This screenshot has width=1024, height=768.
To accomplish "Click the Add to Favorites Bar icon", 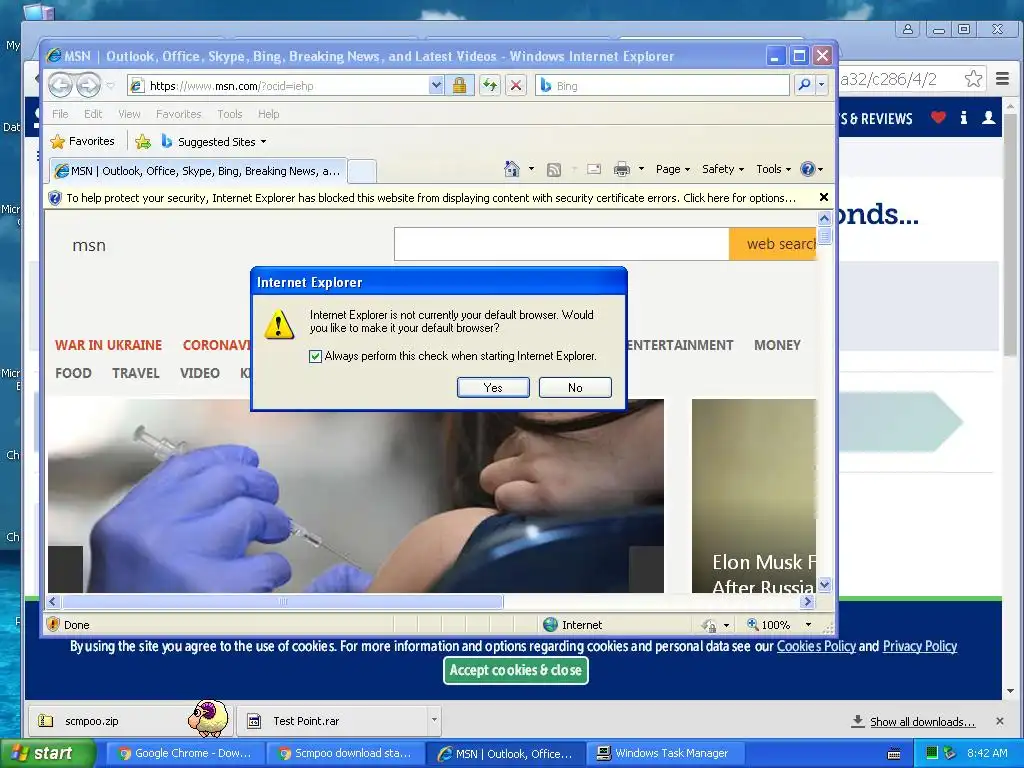I will tap(143, 142).
